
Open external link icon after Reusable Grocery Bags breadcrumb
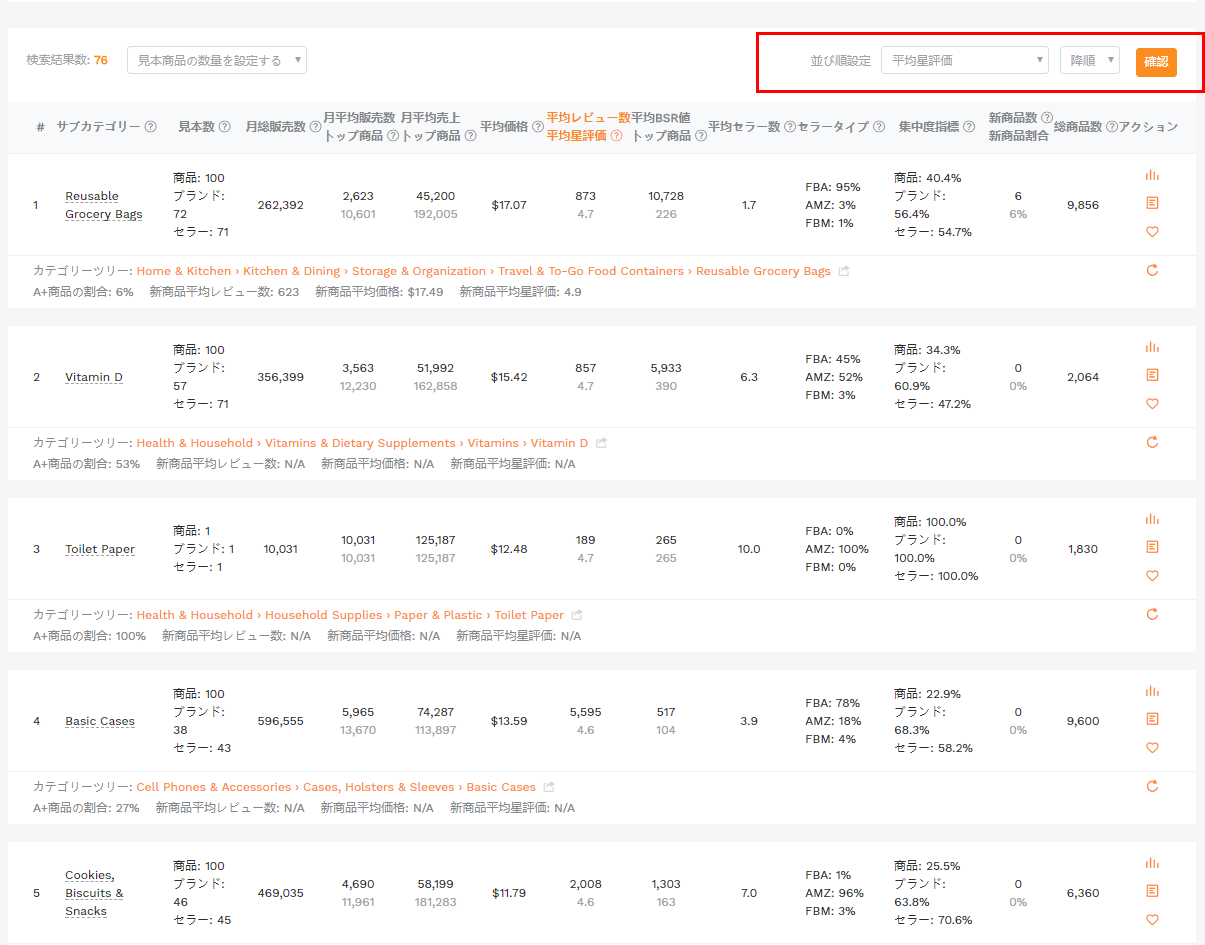[x=844, y=271]
